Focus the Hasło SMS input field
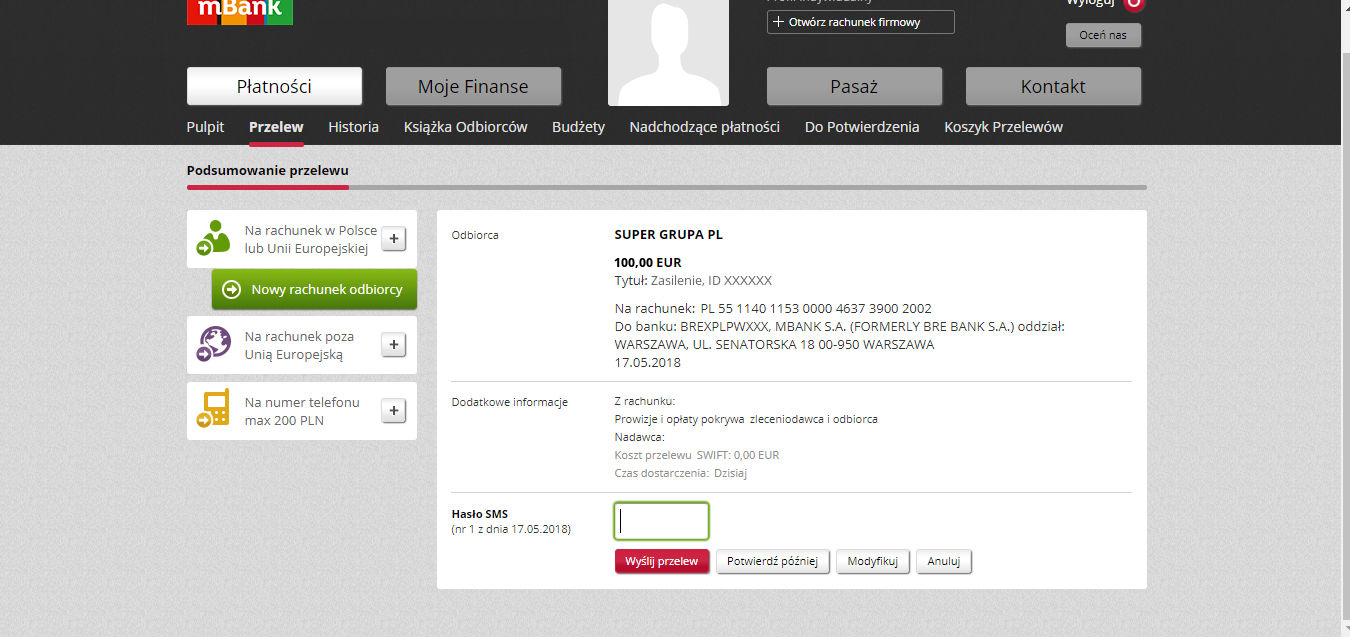 point(661,521)
